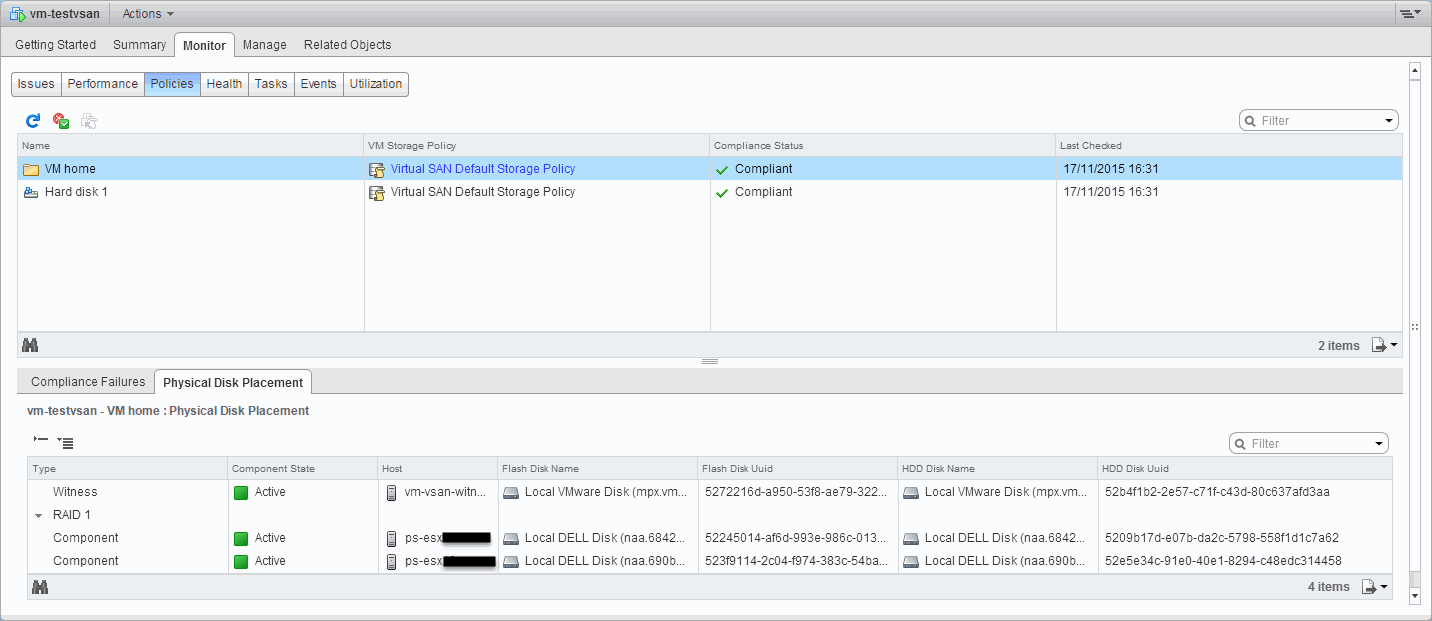Click the export icon beside 4 items
This screenshot has height=621, width=1432.
tap(1375, 587)
